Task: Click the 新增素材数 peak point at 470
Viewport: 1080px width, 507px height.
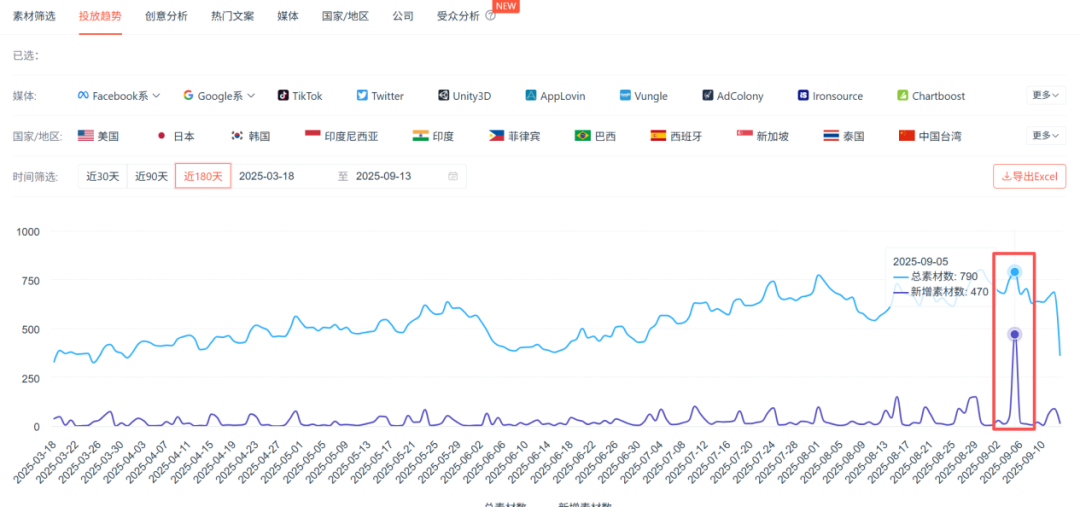Action: (1015, 334)
